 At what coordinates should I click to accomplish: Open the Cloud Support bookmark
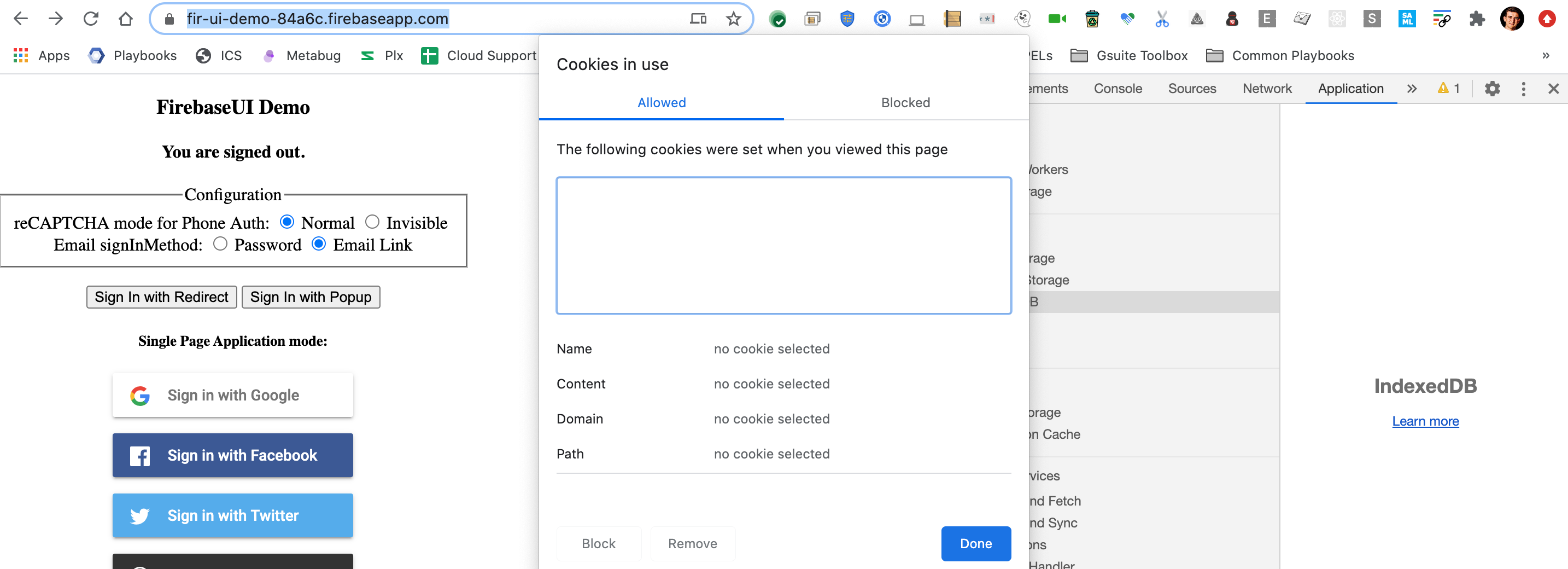click(479, 56)
